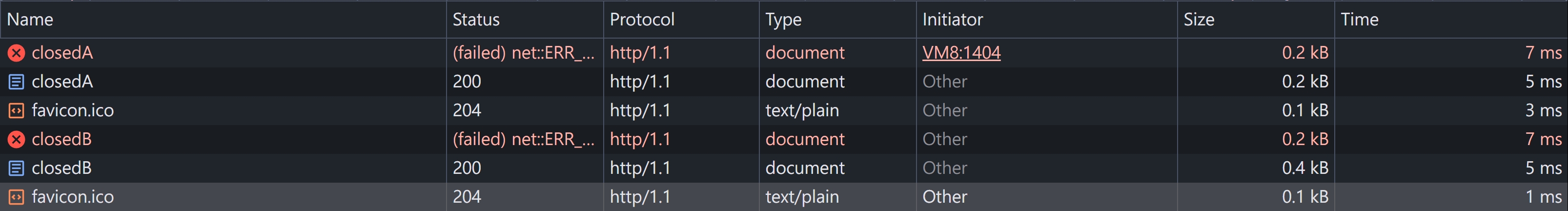Open the VM8:1404 initiator link
1568x211 pixels.
pos(961,53)
